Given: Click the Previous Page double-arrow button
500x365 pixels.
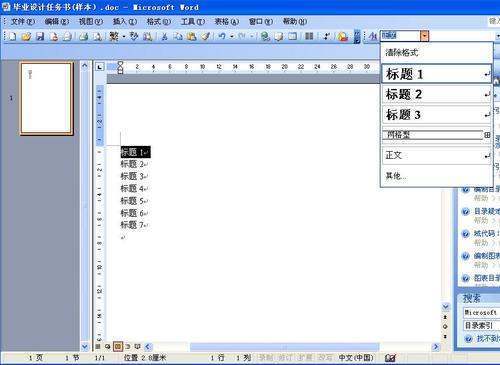Looking at the screenshot, I should click(445, 317).
